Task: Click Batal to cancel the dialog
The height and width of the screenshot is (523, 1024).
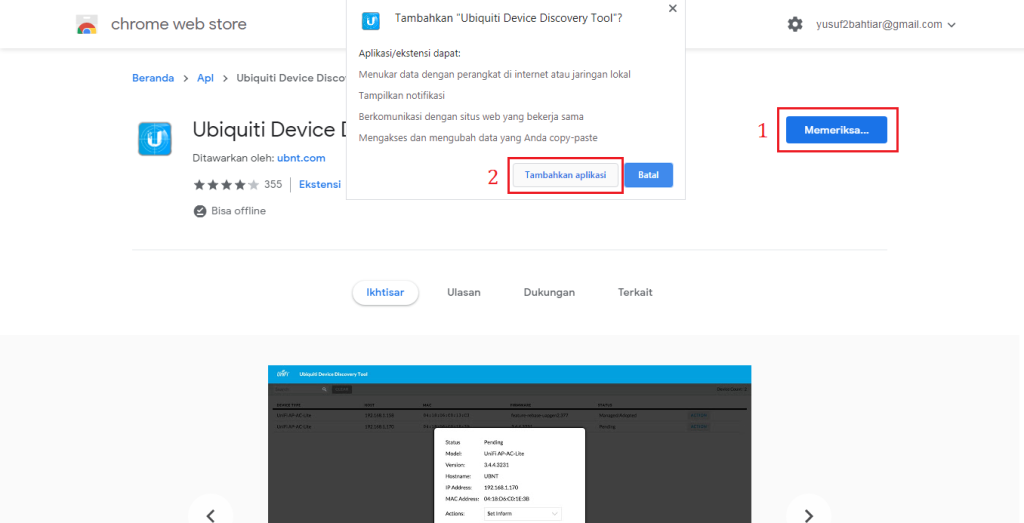Action: coord(648,175)
